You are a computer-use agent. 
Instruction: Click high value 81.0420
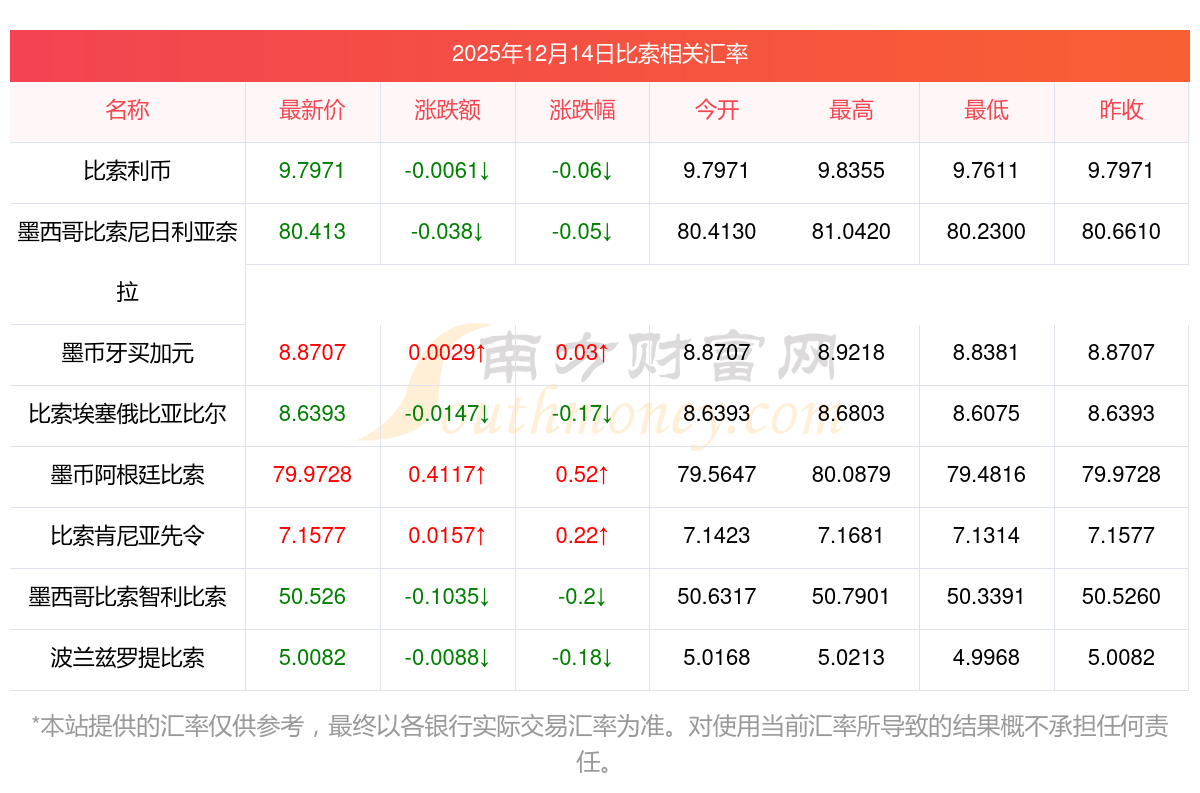coord(851,232)
